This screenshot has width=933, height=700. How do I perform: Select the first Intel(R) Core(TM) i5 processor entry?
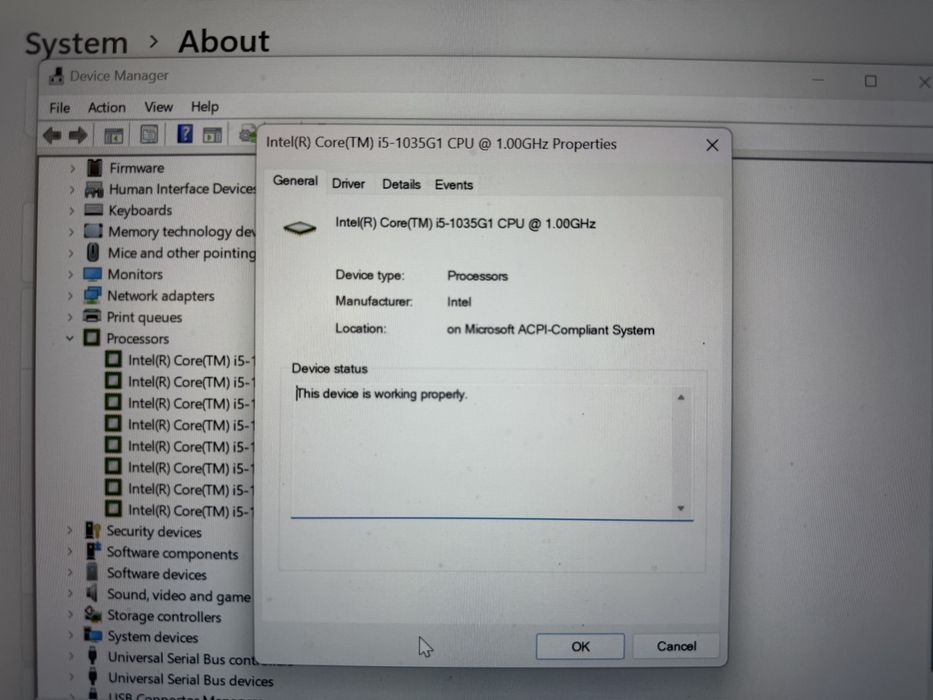(x=180, y=360)
